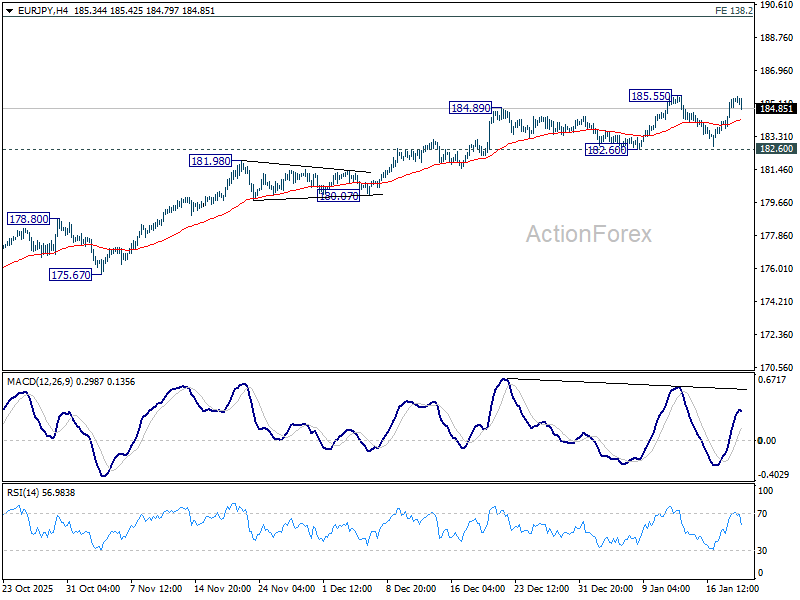Viewport: 800px width, 600px height.
Task: Click the 16 Dec 04:00 time axis label
Action: pos(478,589)
